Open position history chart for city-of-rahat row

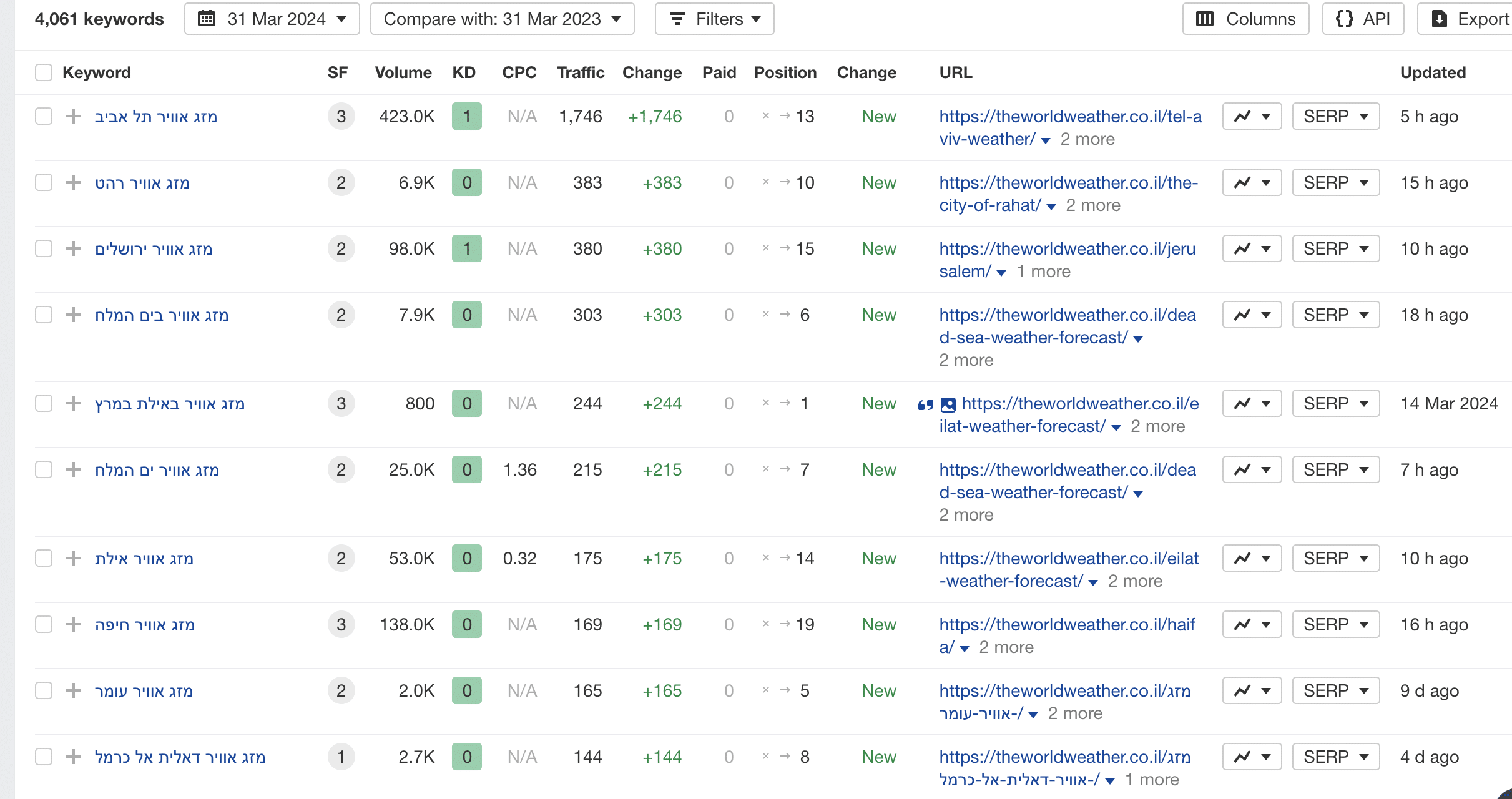point(1252,182)
